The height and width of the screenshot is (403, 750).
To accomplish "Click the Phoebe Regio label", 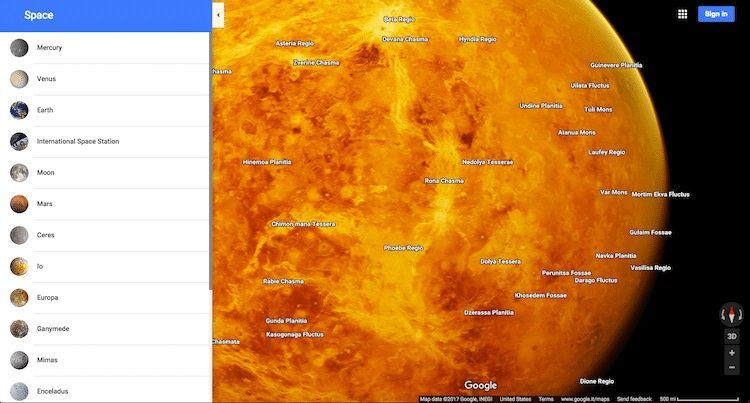I will pyautogui.click(x=404, y=248).
